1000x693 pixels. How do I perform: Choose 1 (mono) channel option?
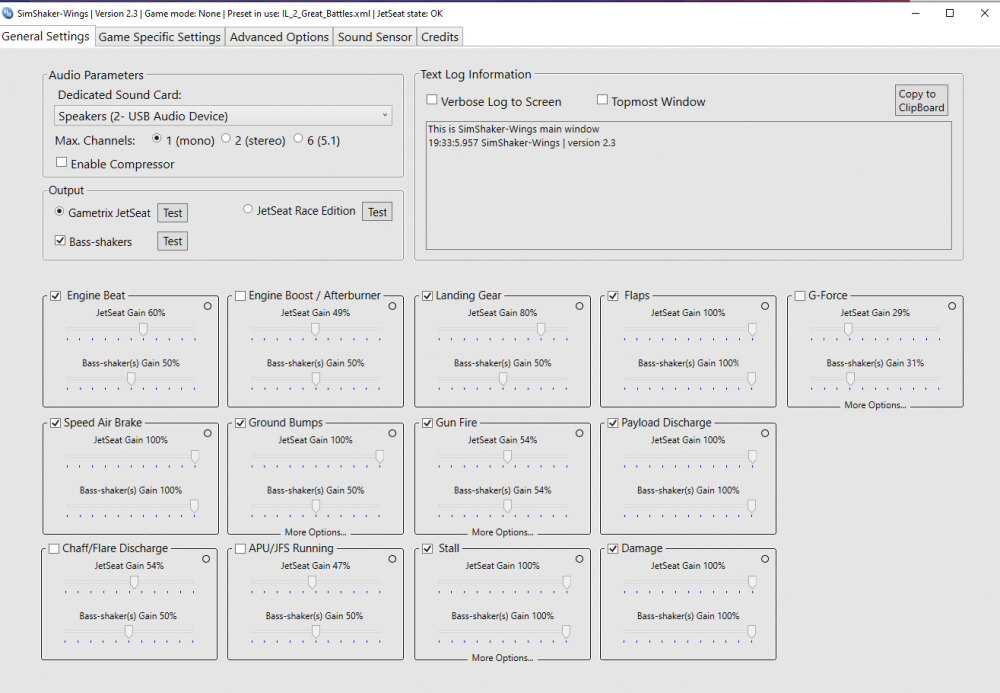157,138
